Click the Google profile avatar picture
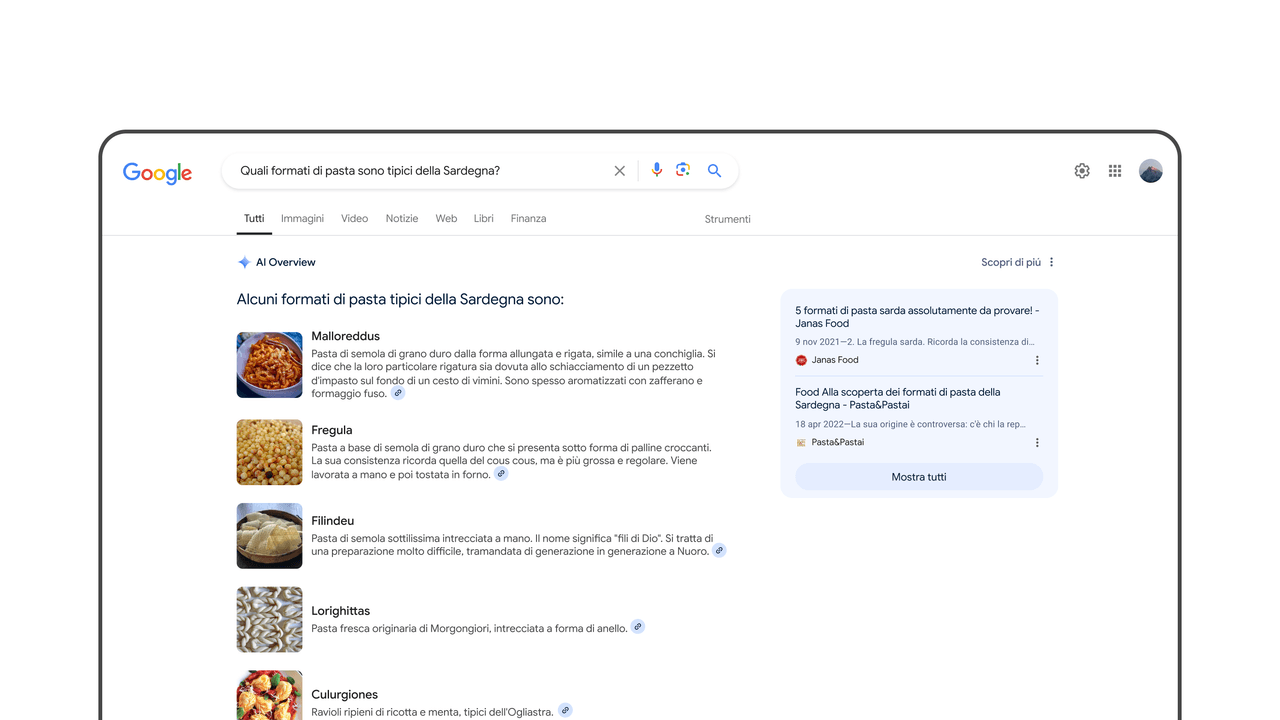The width and height of the screenshot is (1280, 720). coord(1150,170)
